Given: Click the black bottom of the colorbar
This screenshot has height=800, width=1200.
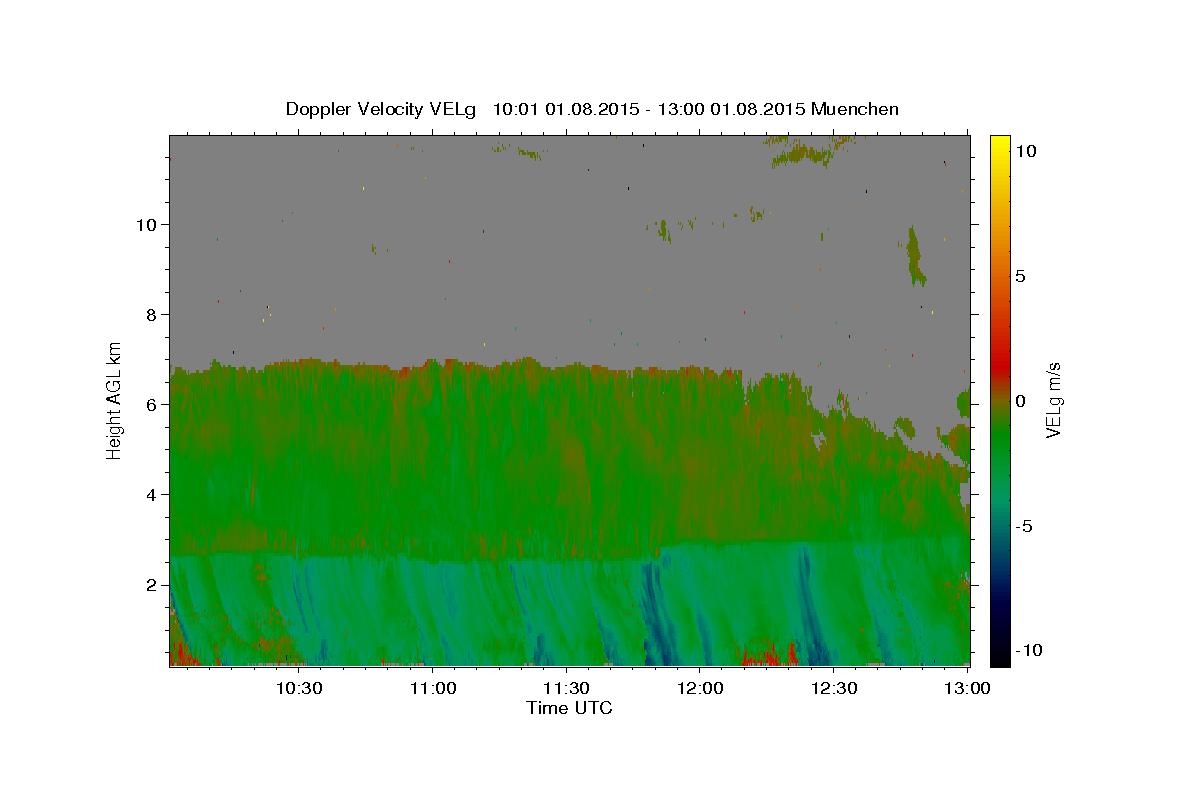Looking at the screenshot, I should pos(1000,656).
